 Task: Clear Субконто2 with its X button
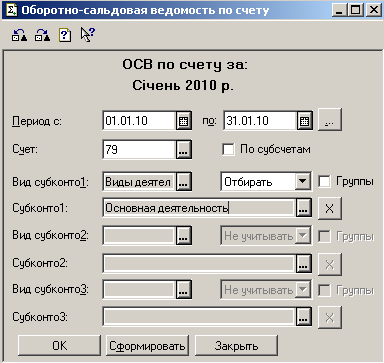(x=330, y=264)
